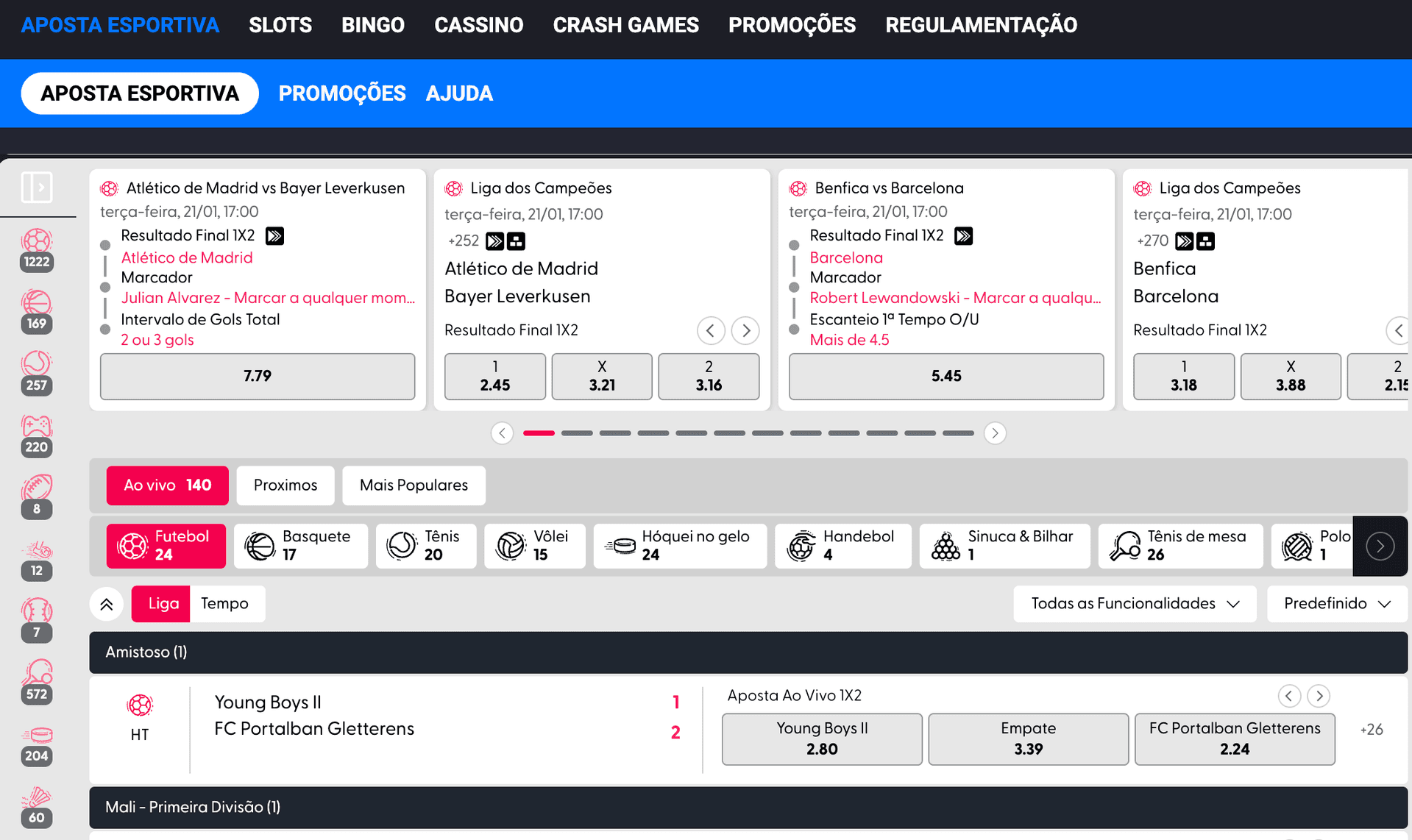Select the Polo sport filter
1412x840 pixels.
point(1313,546)
